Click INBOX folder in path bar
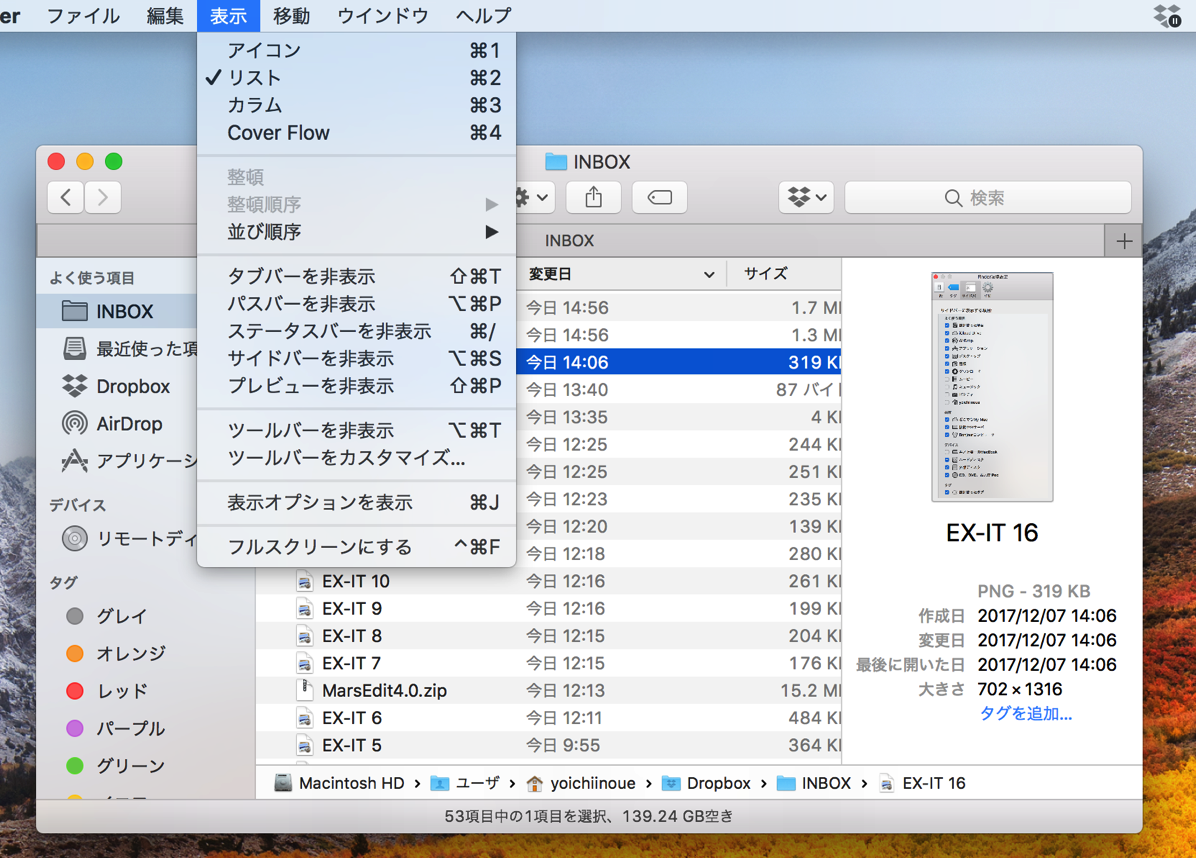 [x=813, y=783]
